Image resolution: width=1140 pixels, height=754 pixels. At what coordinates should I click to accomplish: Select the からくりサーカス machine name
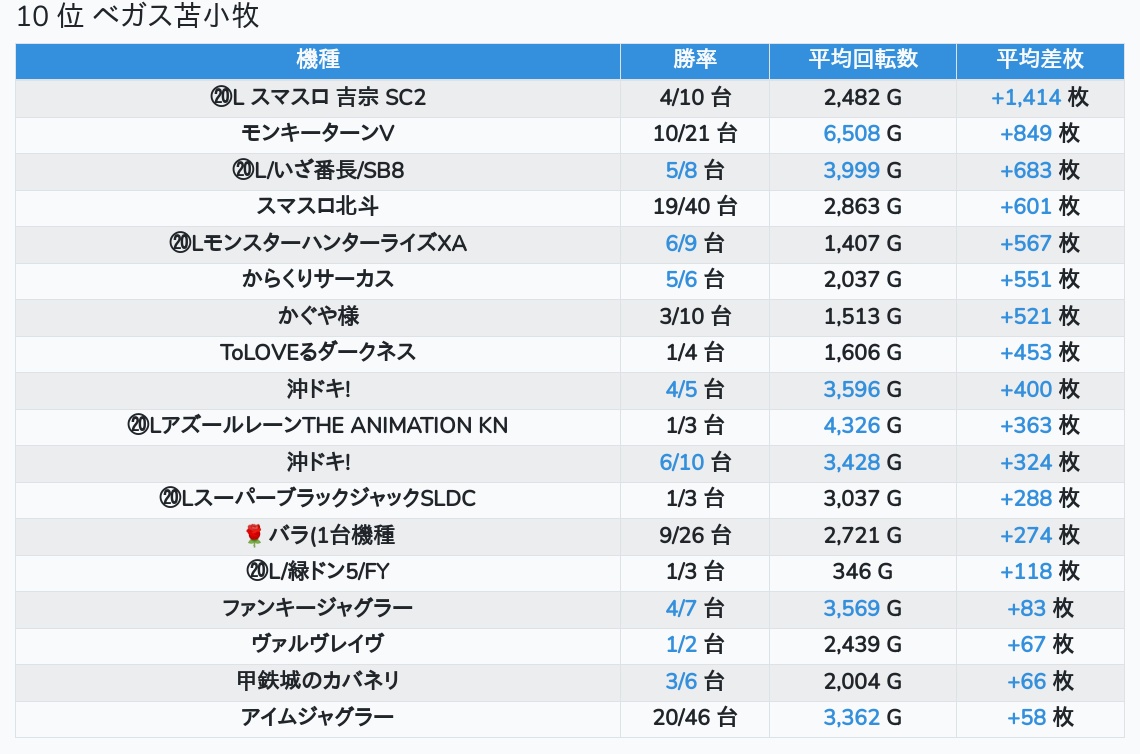[x=318, y=279]
